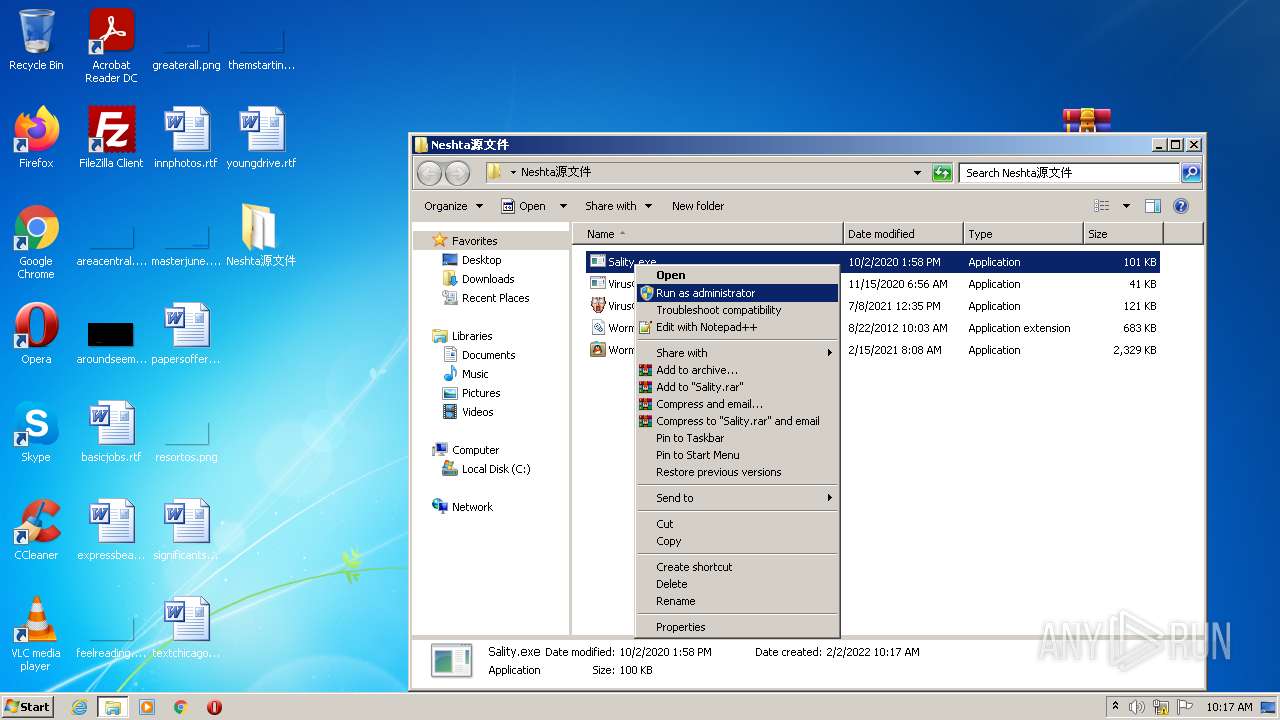This screenshot has height=720, width=1280.
Task: Sort by the Size column header
Action: pos(1123,234)
